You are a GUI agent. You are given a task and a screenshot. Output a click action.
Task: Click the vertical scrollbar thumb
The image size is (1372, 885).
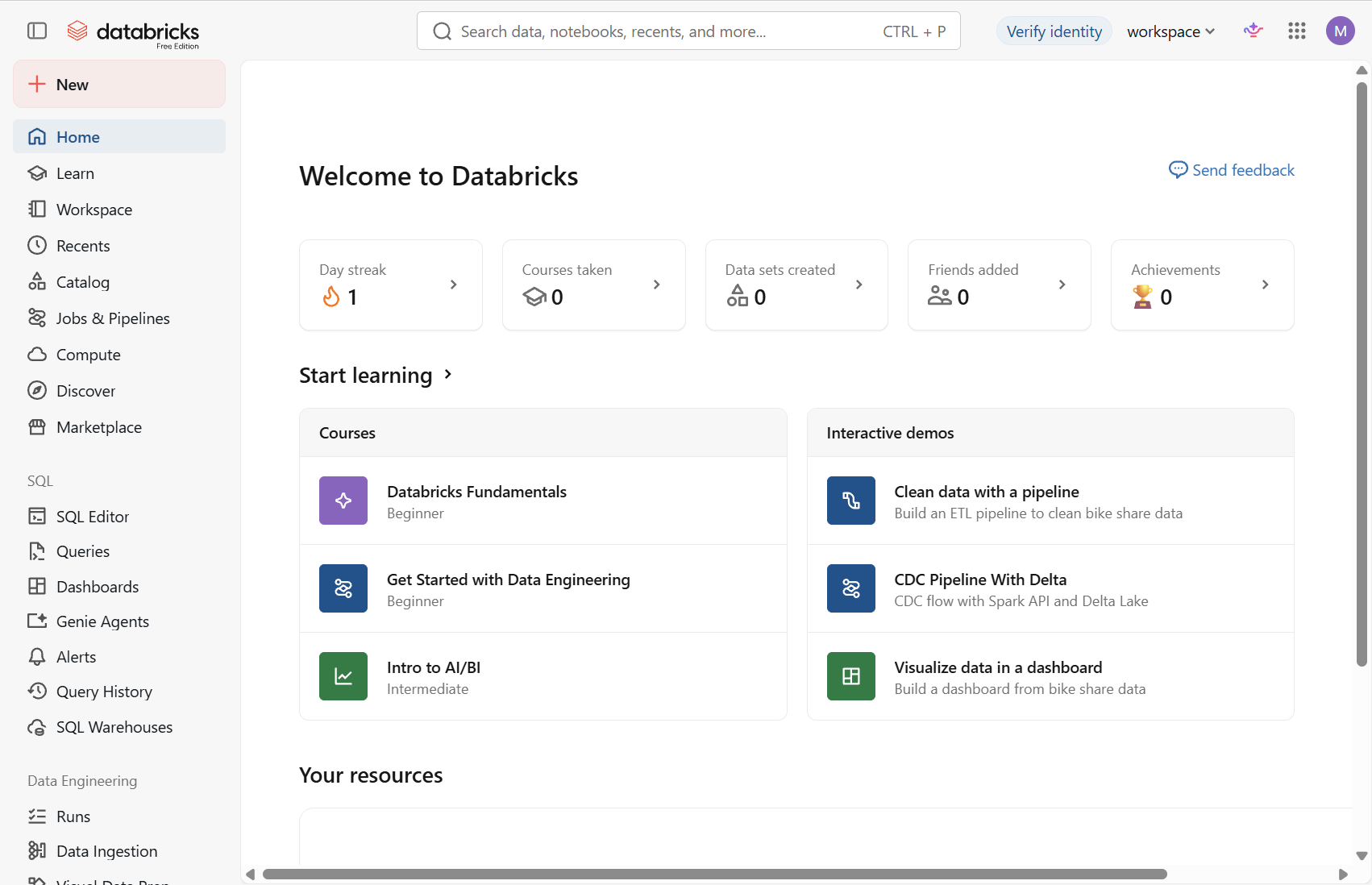click(x=1362, y=374)
